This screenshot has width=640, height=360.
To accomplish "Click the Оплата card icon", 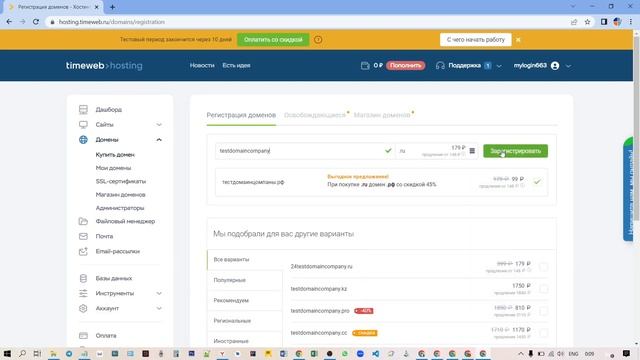I will pyautogui.click(x=83, y=336).
